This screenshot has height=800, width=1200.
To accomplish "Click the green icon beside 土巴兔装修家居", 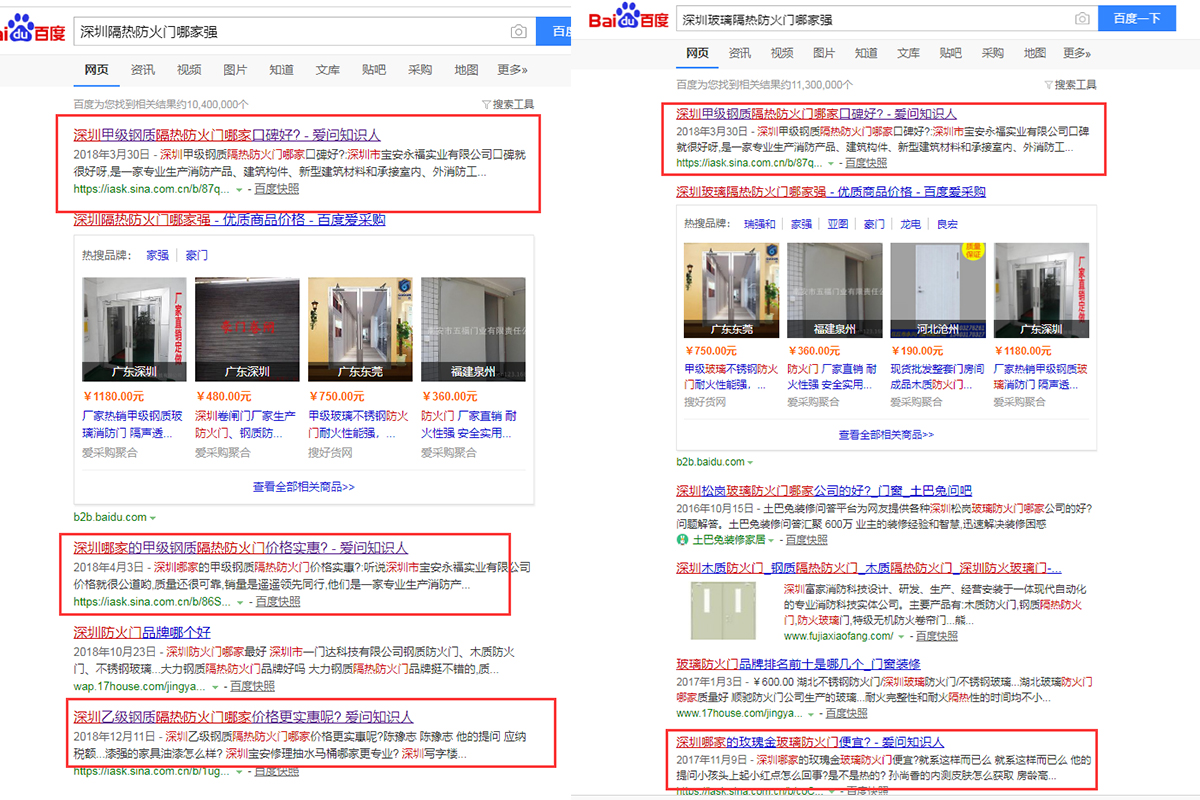I will [681, 540].
